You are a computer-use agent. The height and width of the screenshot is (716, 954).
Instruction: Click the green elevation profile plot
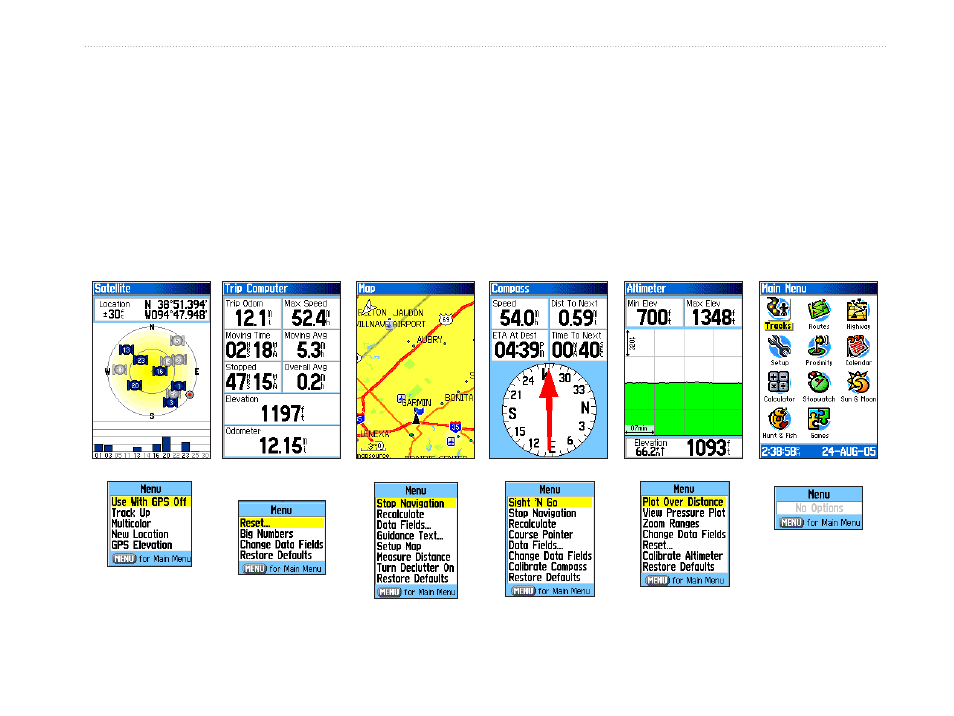coord(684,408)
